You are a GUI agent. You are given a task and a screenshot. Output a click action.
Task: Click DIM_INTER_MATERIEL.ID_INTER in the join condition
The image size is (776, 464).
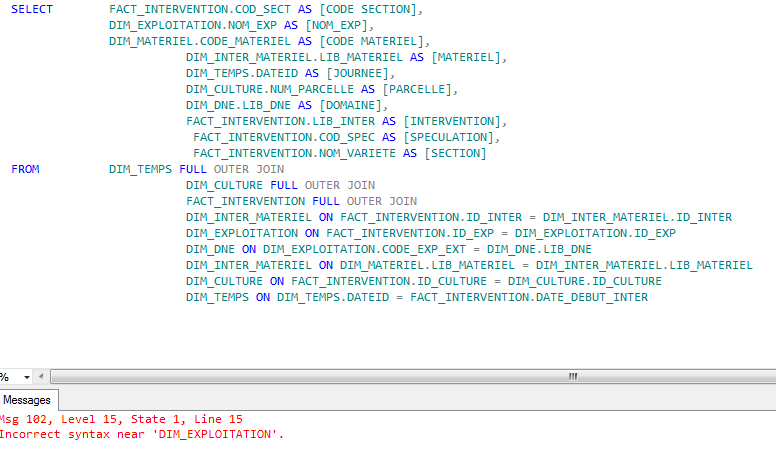click(x=637, y=217)
